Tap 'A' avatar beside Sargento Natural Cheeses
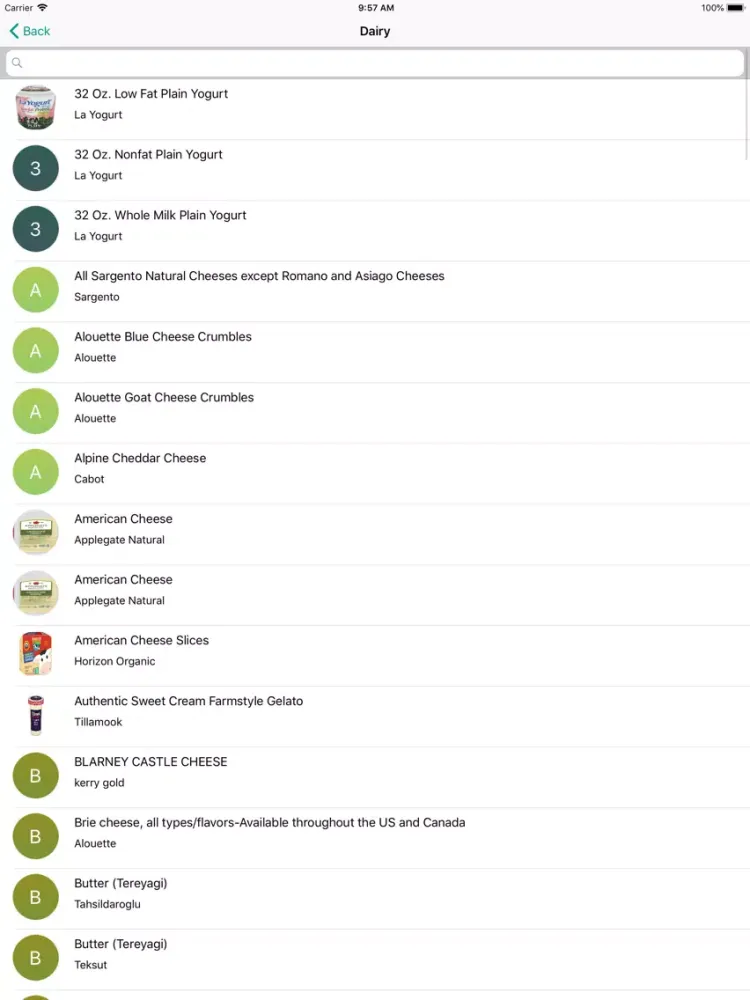This screenshot has width=750, height=1000. point(36,290)
